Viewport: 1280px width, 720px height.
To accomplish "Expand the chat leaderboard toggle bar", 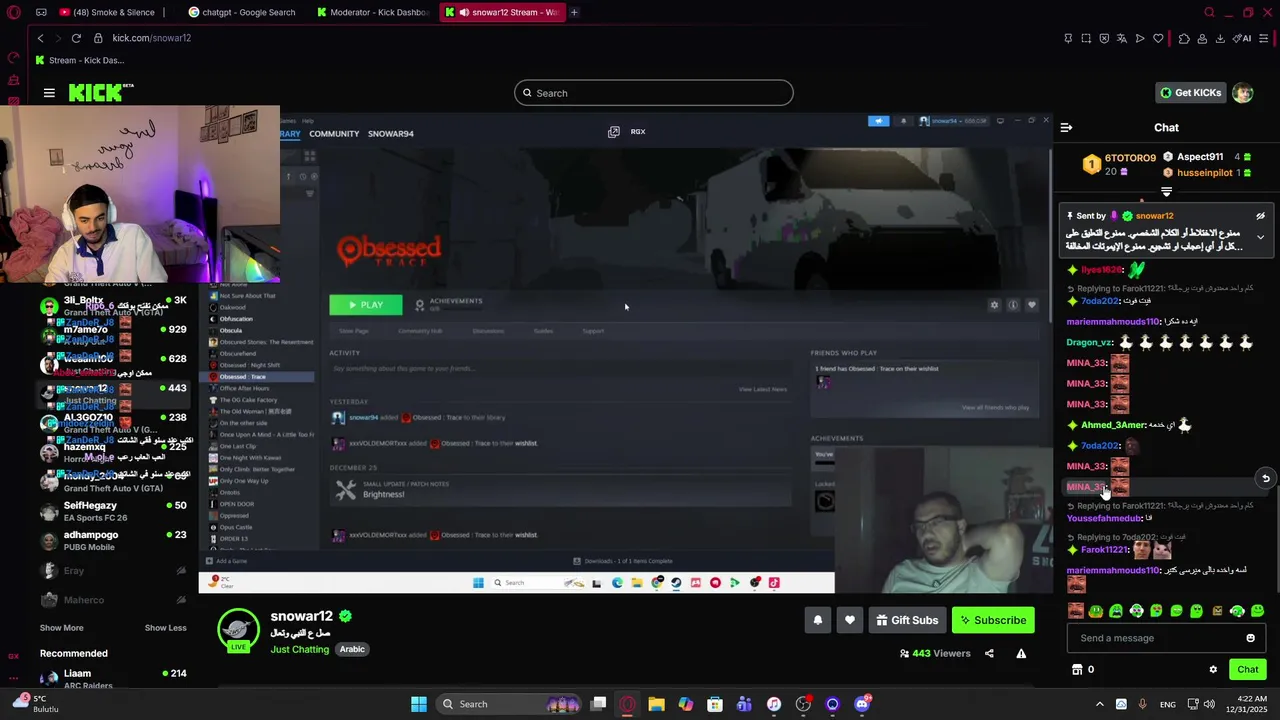I will (x=1166, y=191).
